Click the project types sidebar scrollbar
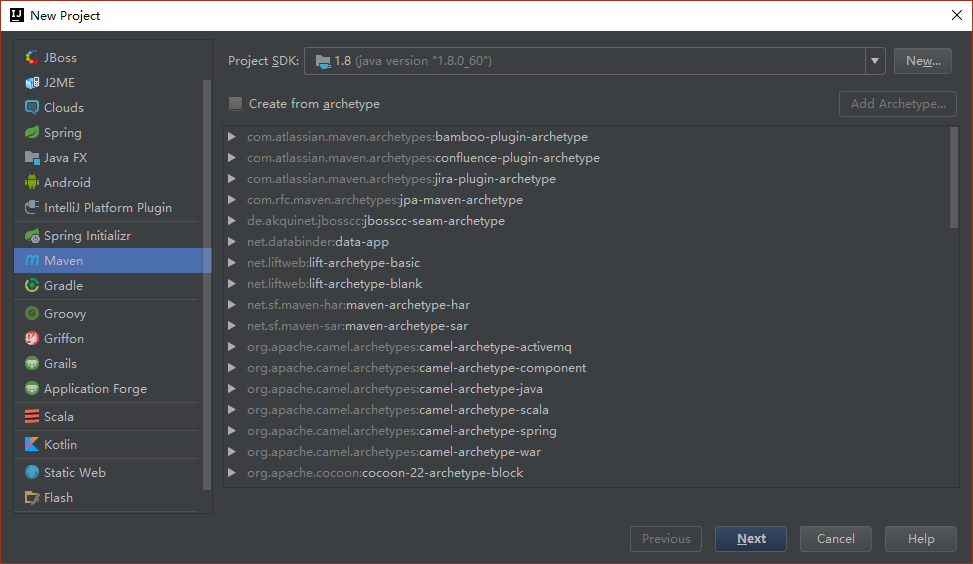Screen dimensions: 973x564 [207, 284]
